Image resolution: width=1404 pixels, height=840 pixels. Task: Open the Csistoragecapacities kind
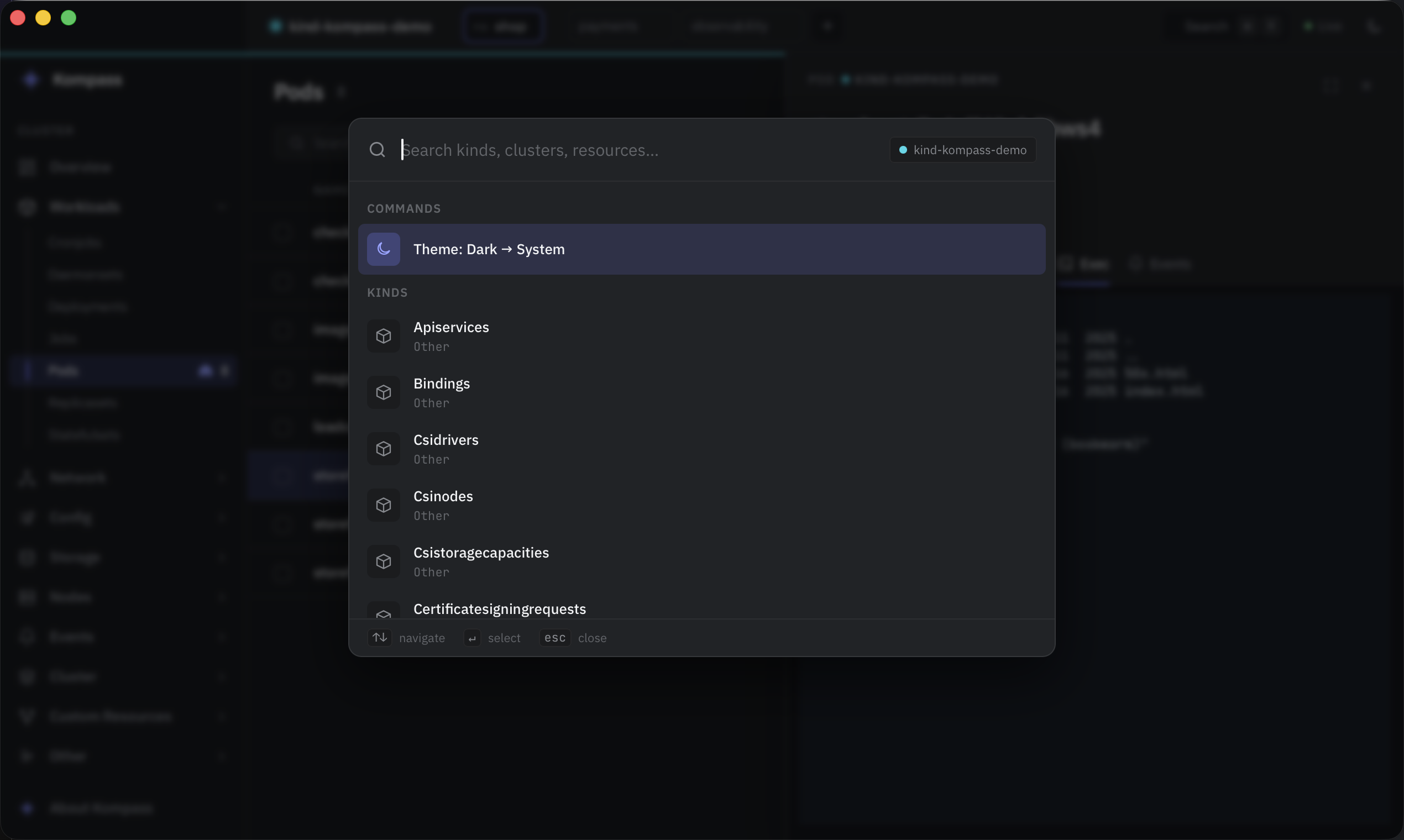click(x=701, y=561)
